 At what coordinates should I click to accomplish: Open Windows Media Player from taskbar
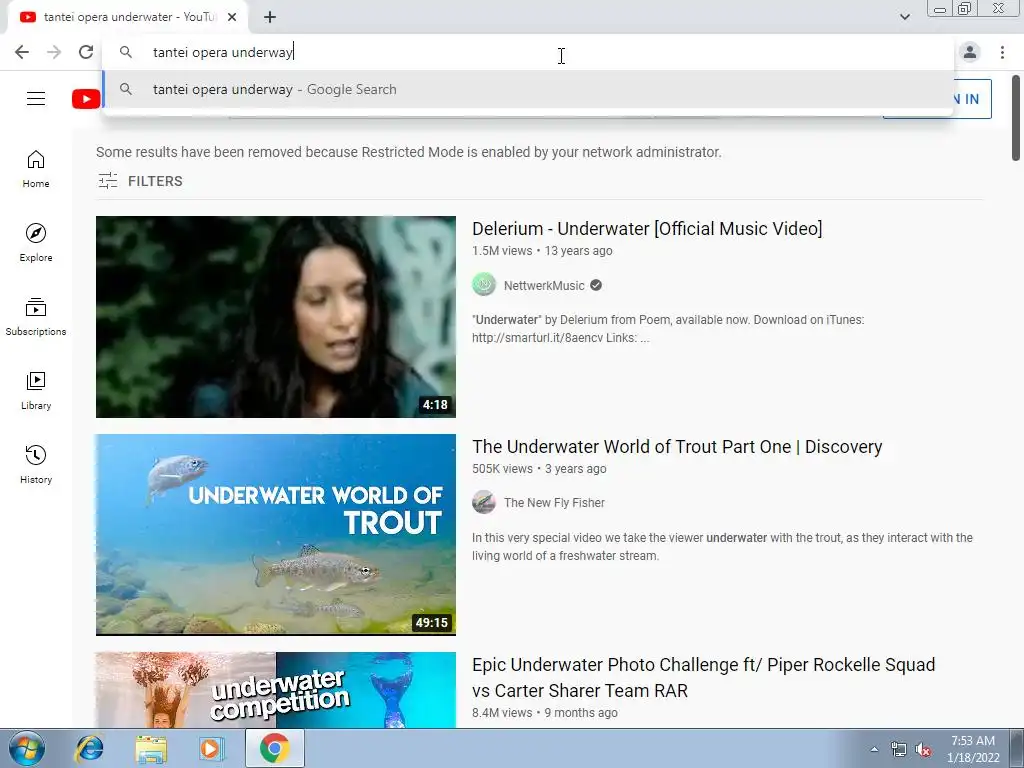(x=211, y=748)
